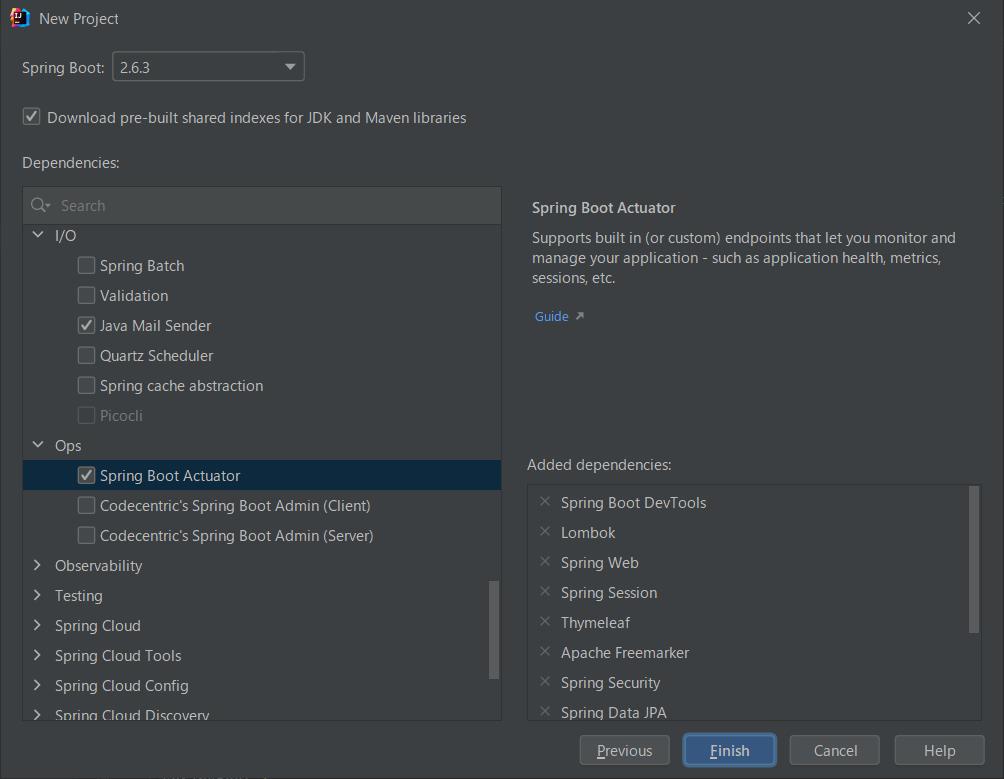
Task: Remove Spring Boot DevTools from added dependencies
Action: 545,502
